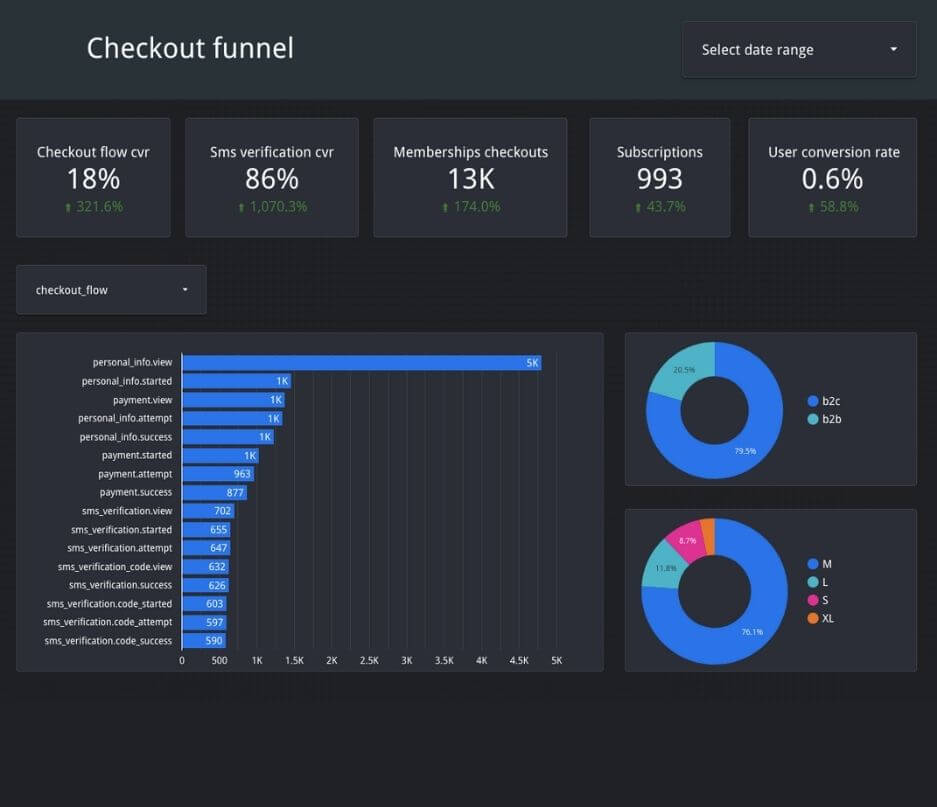
Task: Click the sms_verification.code_attempt bar labeled 597
Action: point(204,622)
